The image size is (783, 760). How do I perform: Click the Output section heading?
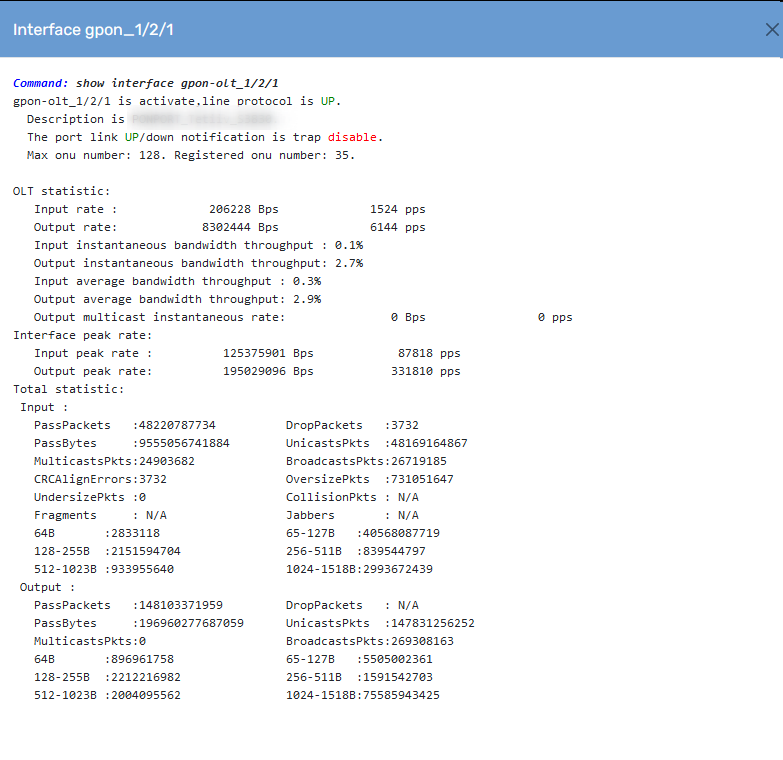[47, 587]
